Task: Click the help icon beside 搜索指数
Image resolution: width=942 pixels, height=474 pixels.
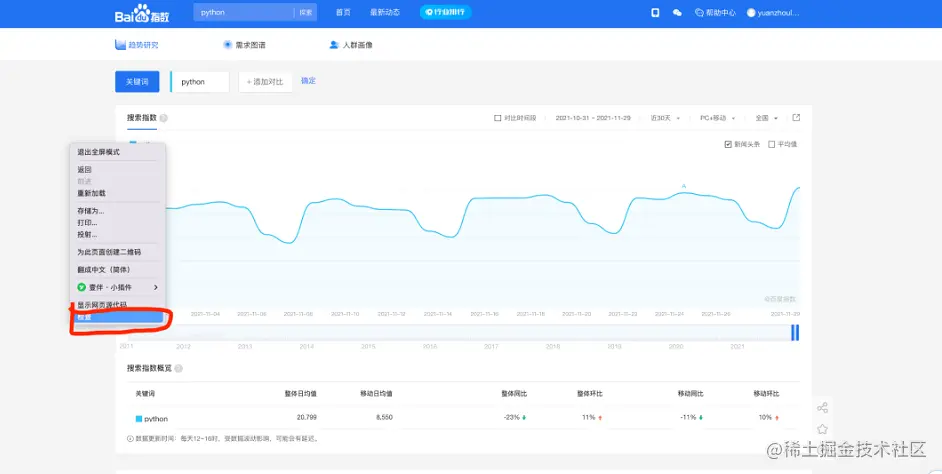Action: 164,118
